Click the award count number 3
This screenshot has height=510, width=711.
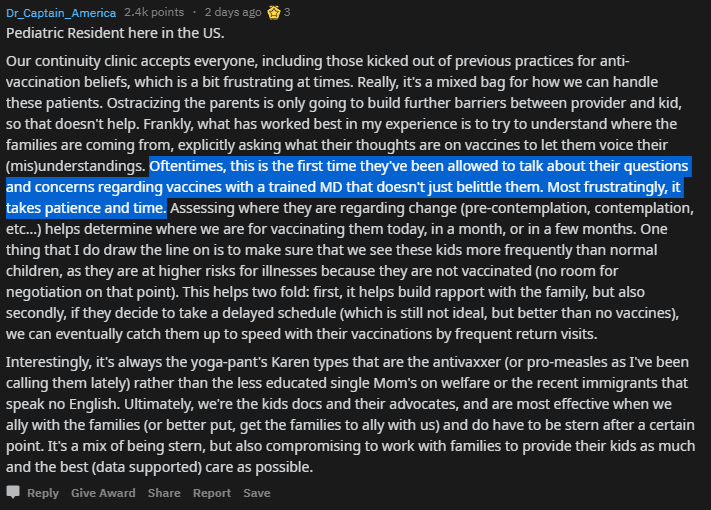287,13
